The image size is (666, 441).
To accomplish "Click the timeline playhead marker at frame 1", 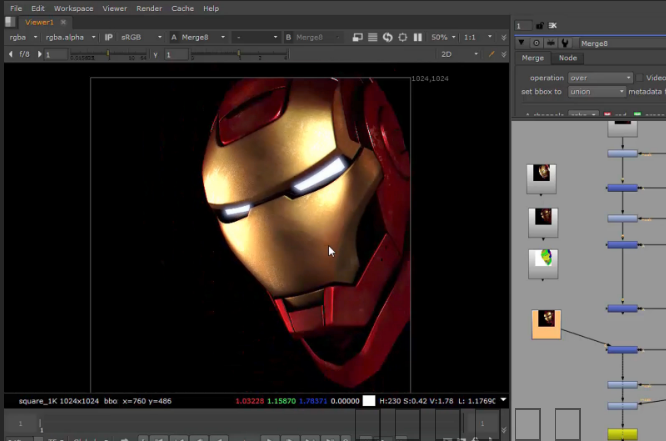I will coord(40,425).
